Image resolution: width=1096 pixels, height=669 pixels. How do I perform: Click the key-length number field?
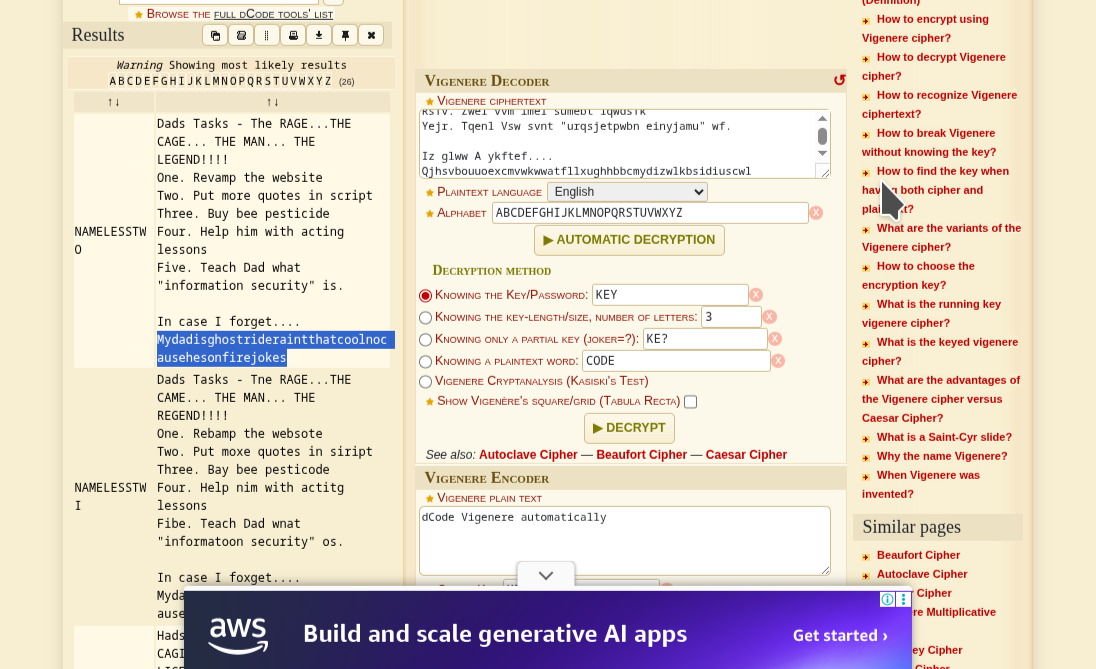pos(731,317)
